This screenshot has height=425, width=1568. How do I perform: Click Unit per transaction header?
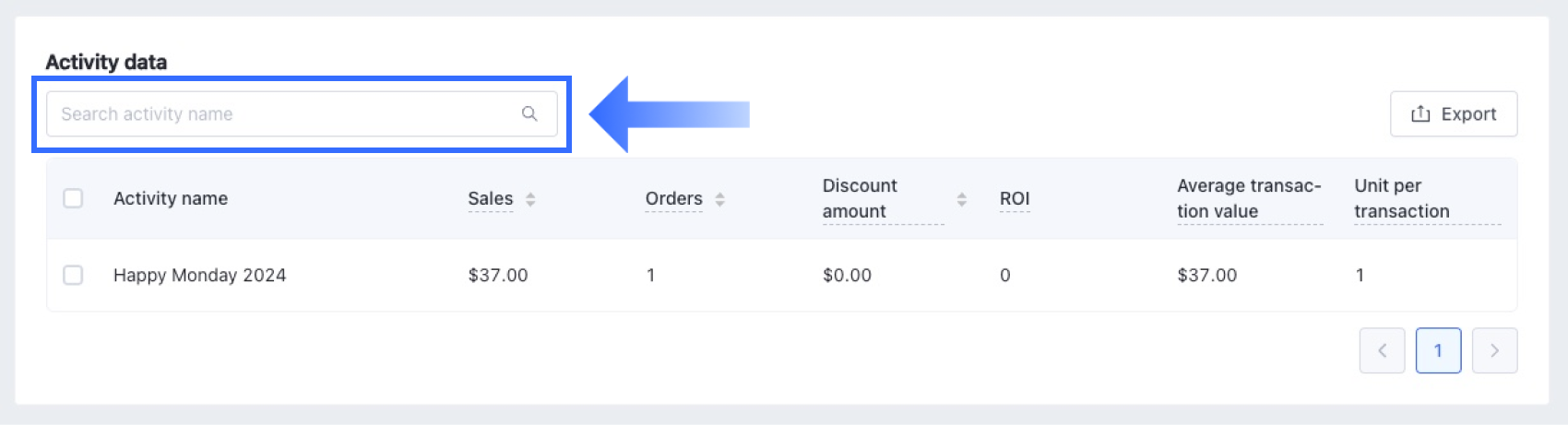1401,198
